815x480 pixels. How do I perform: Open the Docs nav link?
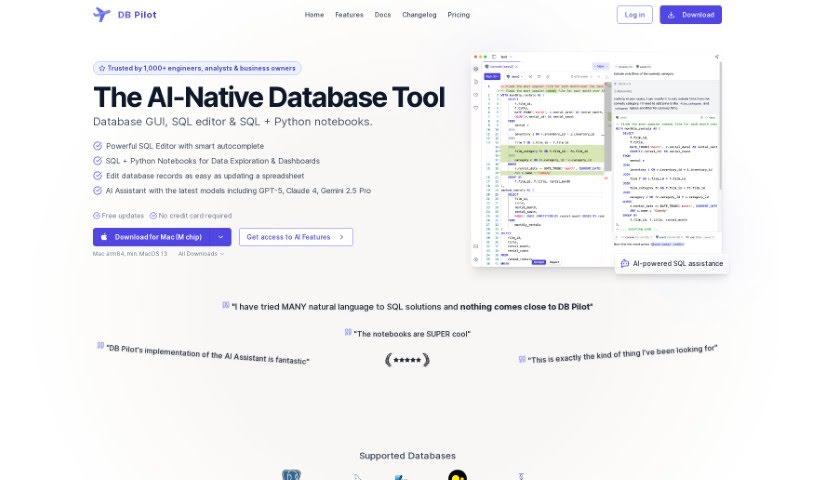383,15
